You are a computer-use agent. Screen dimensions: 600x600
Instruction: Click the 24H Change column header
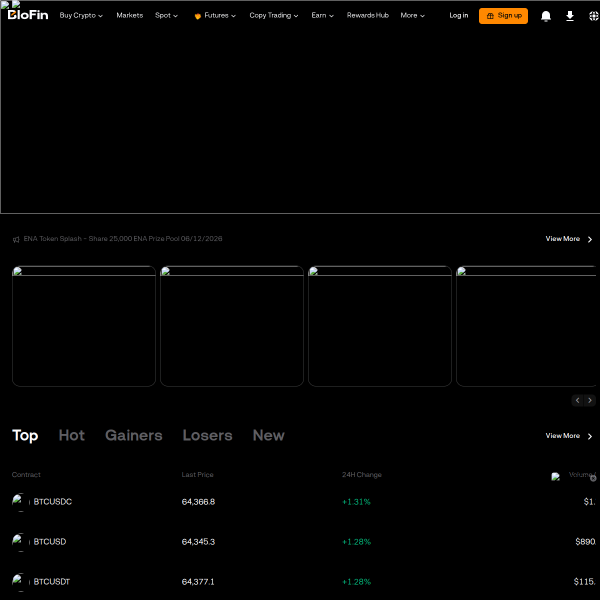point(362,475)
